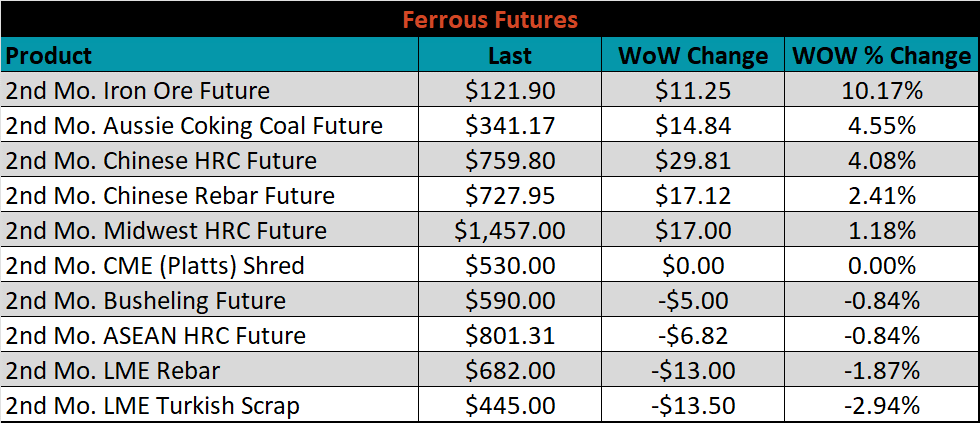Viewport: 980px width, 423px height.
Task: Select the 2nd Mo. LME Rebar label
Action: click(112, 371)
